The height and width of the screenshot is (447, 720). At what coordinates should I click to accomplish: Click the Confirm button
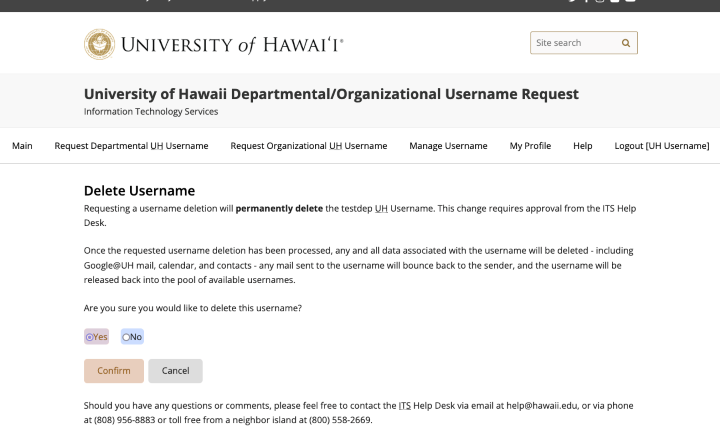[114, 371]
